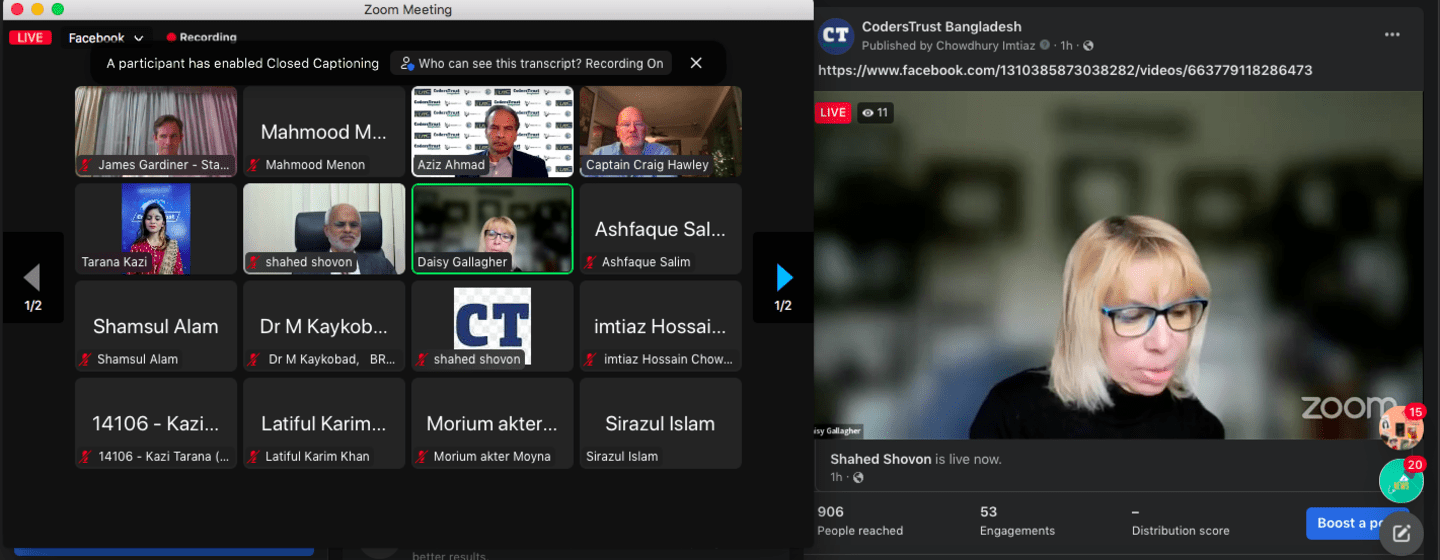Click the viewer count eye icon showing 11
Viewport: 1440px width, 560px height.
(x=868, y=113)
